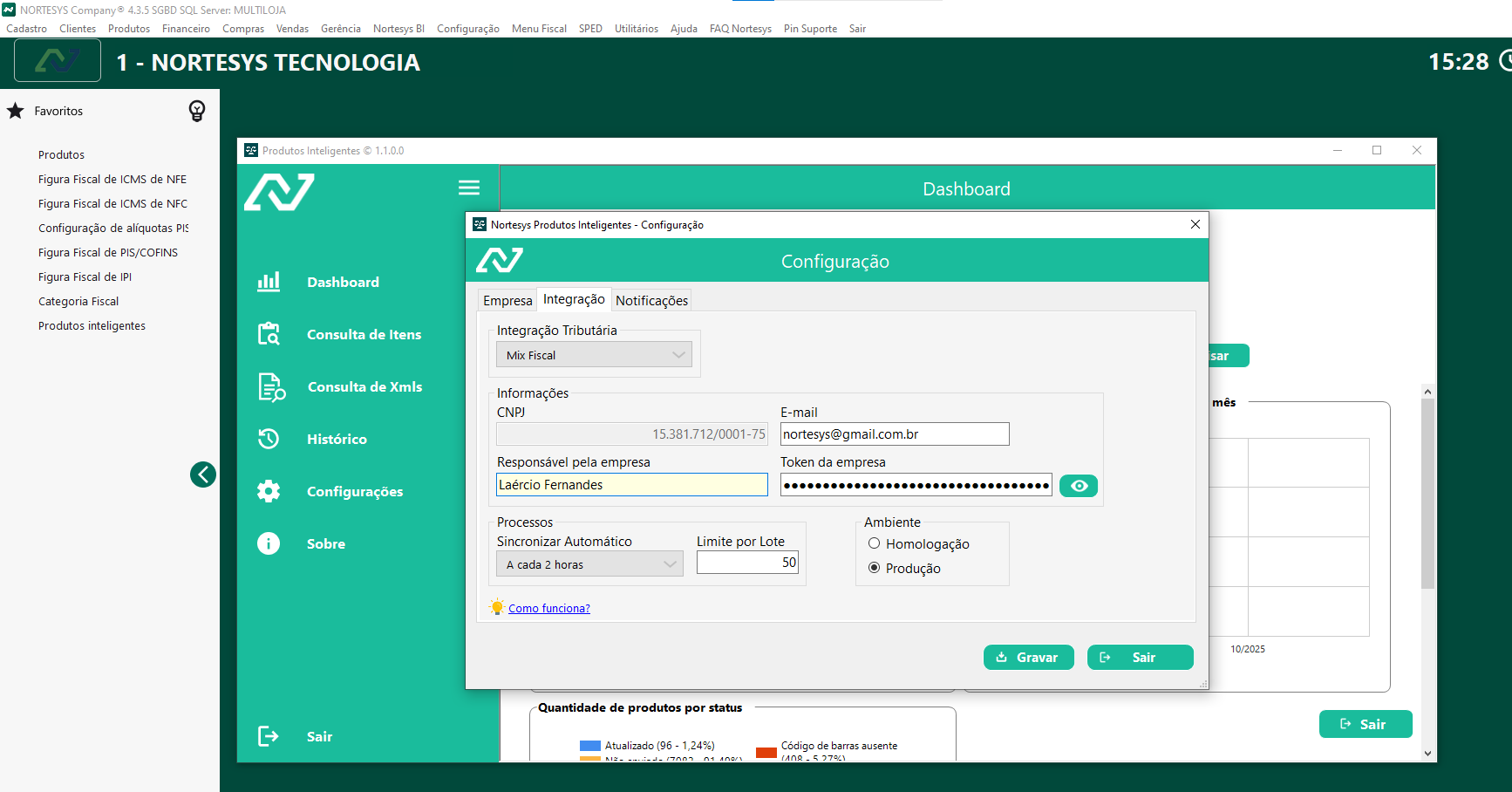
Task: Open the Menu Fiscal menu
Action: point(539,29)
